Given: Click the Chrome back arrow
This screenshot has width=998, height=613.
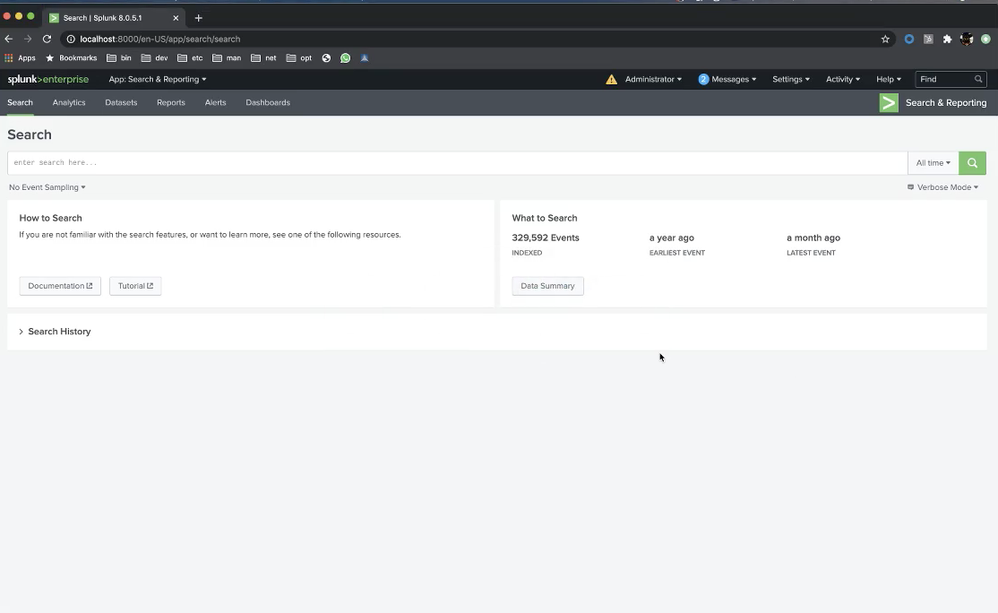Looking at the screenshot, I should tap(9, 39).
